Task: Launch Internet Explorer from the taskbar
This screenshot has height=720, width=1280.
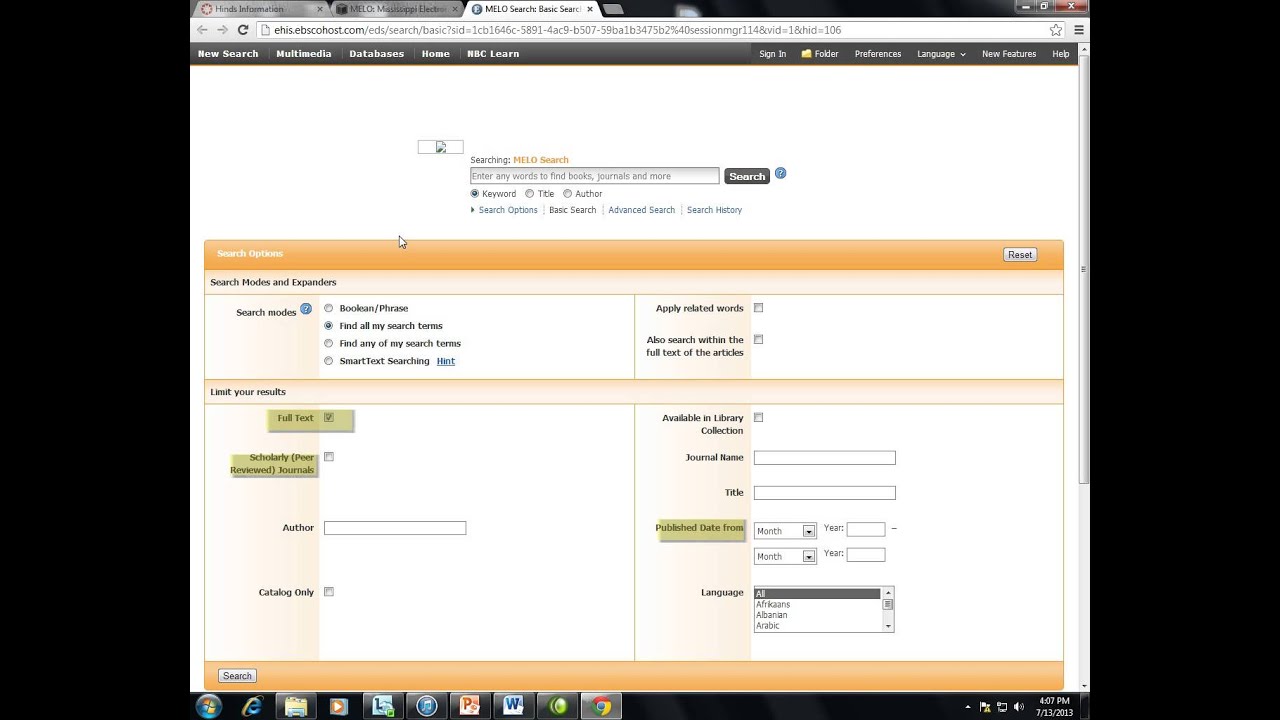Action: click(x=252, y=706)
